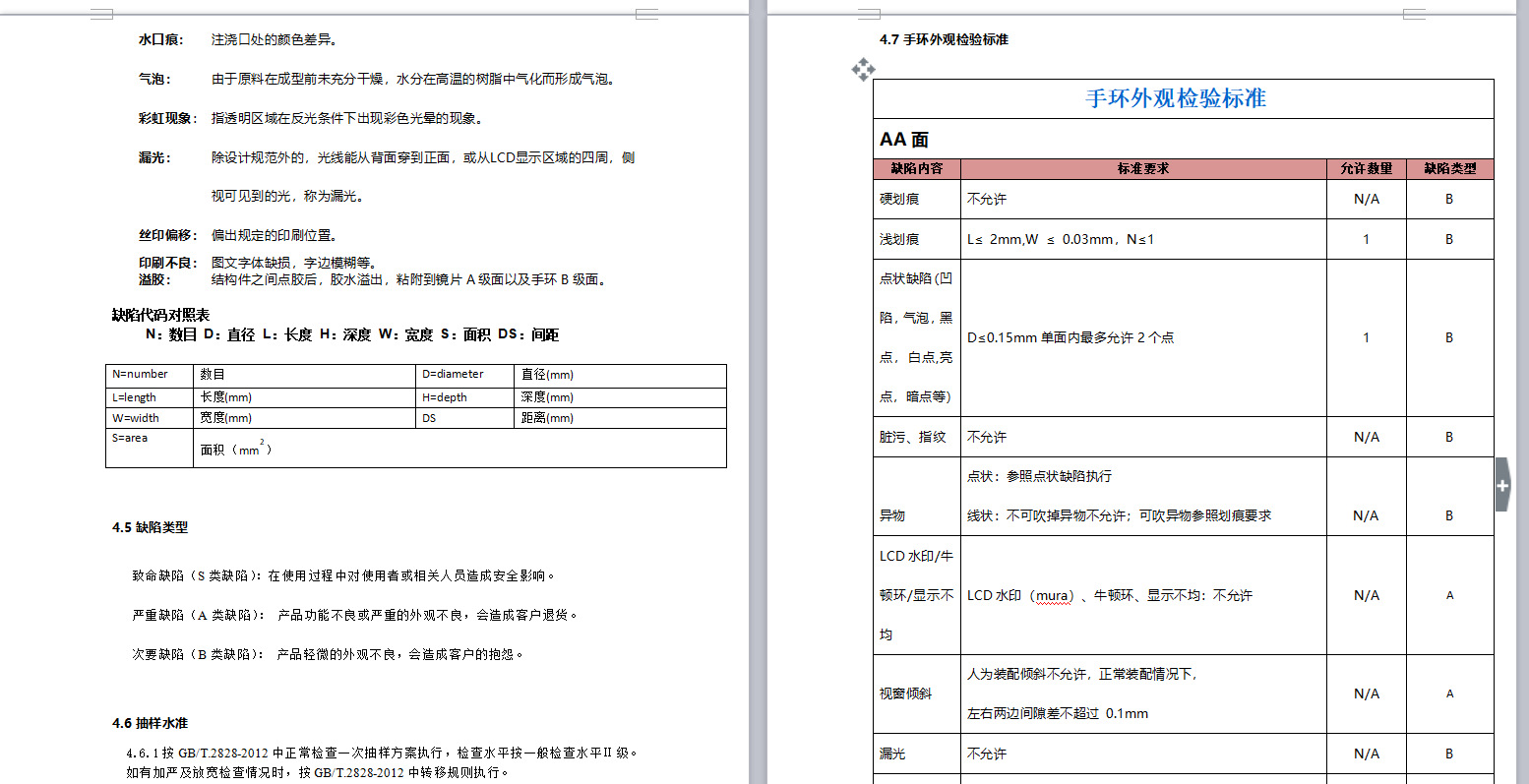The width and height of the screenshot is (1529, 784).
Task: Select the H=depth cell
Action: pos(466,397)
